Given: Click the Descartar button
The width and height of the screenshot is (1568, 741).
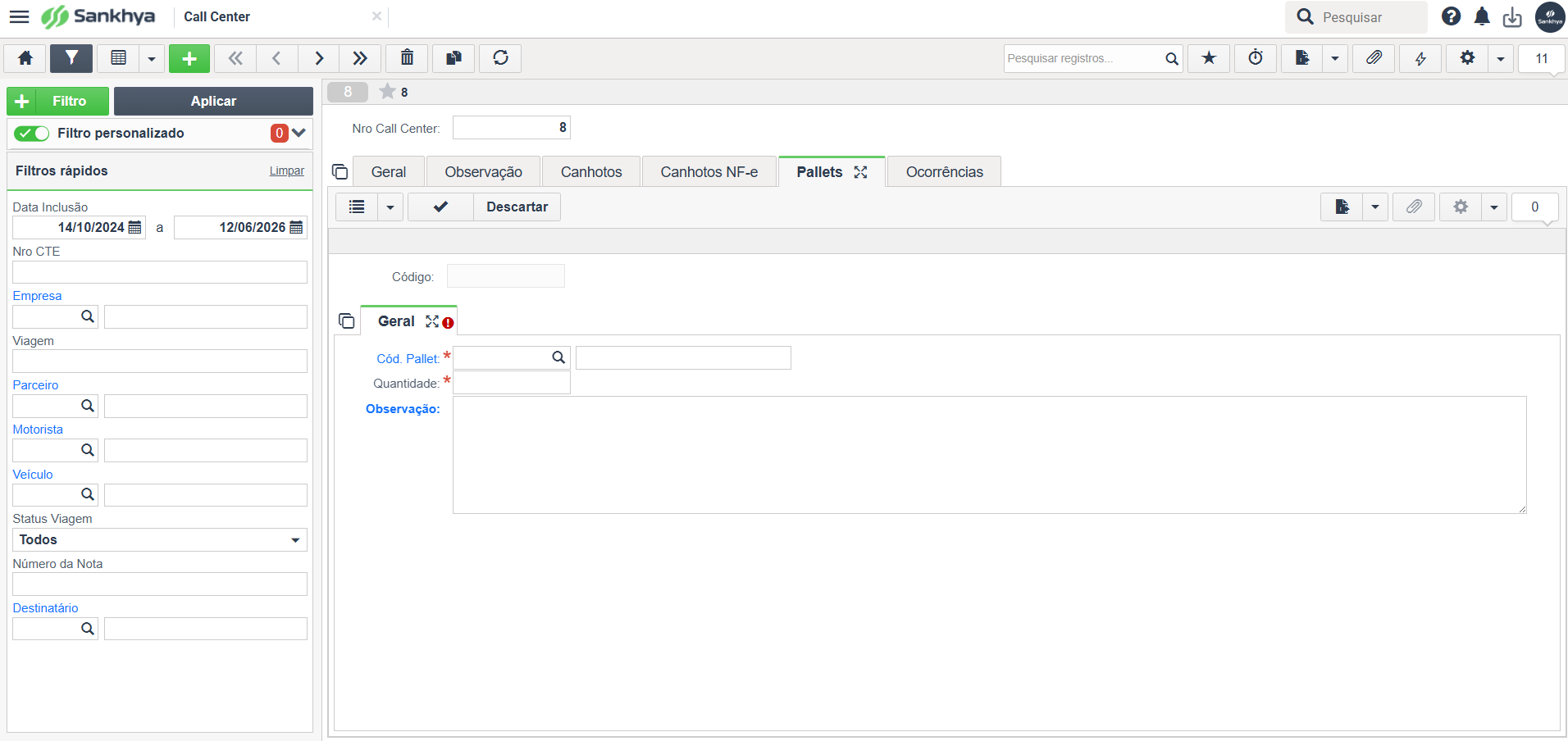Looking at the screenshot, I should click(517, 207).
